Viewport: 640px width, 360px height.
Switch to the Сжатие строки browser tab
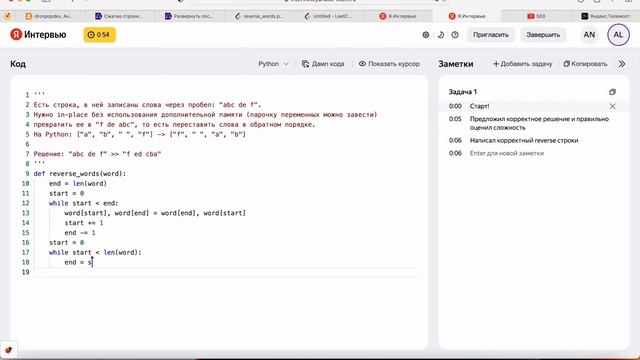(119, 16)
